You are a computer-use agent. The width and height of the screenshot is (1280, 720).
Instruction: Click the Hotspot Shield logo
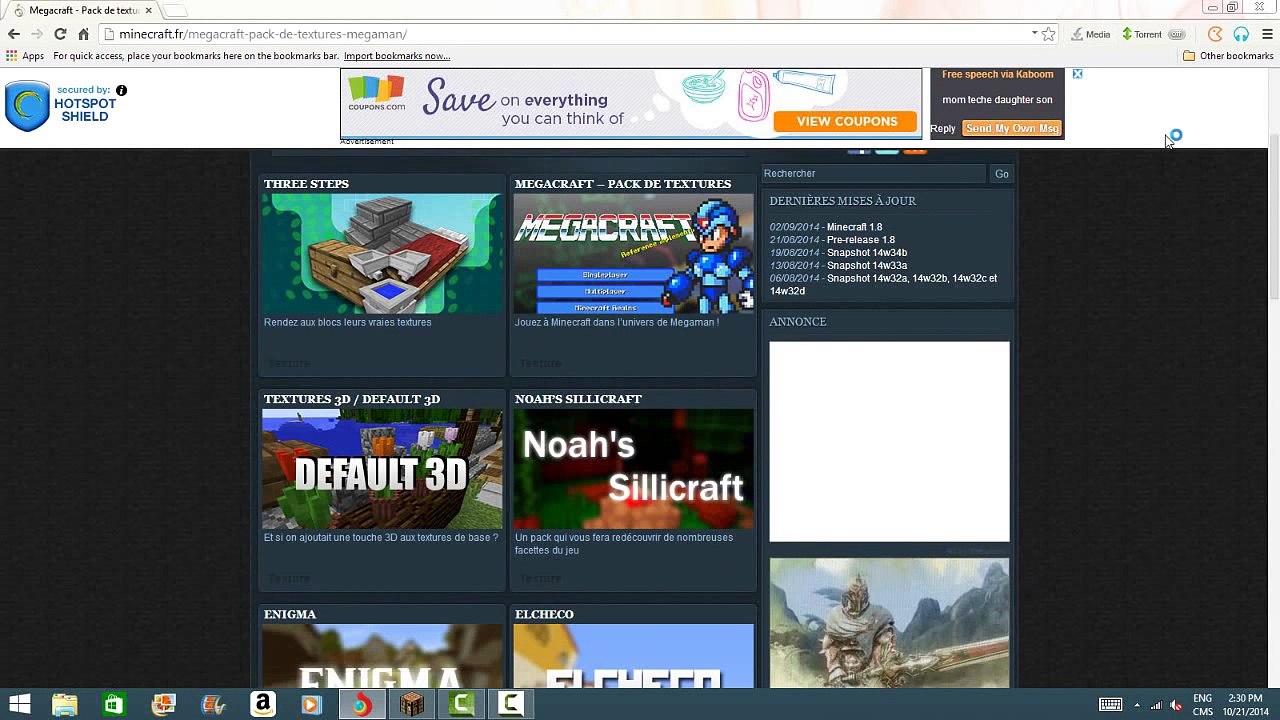(27, 106)
